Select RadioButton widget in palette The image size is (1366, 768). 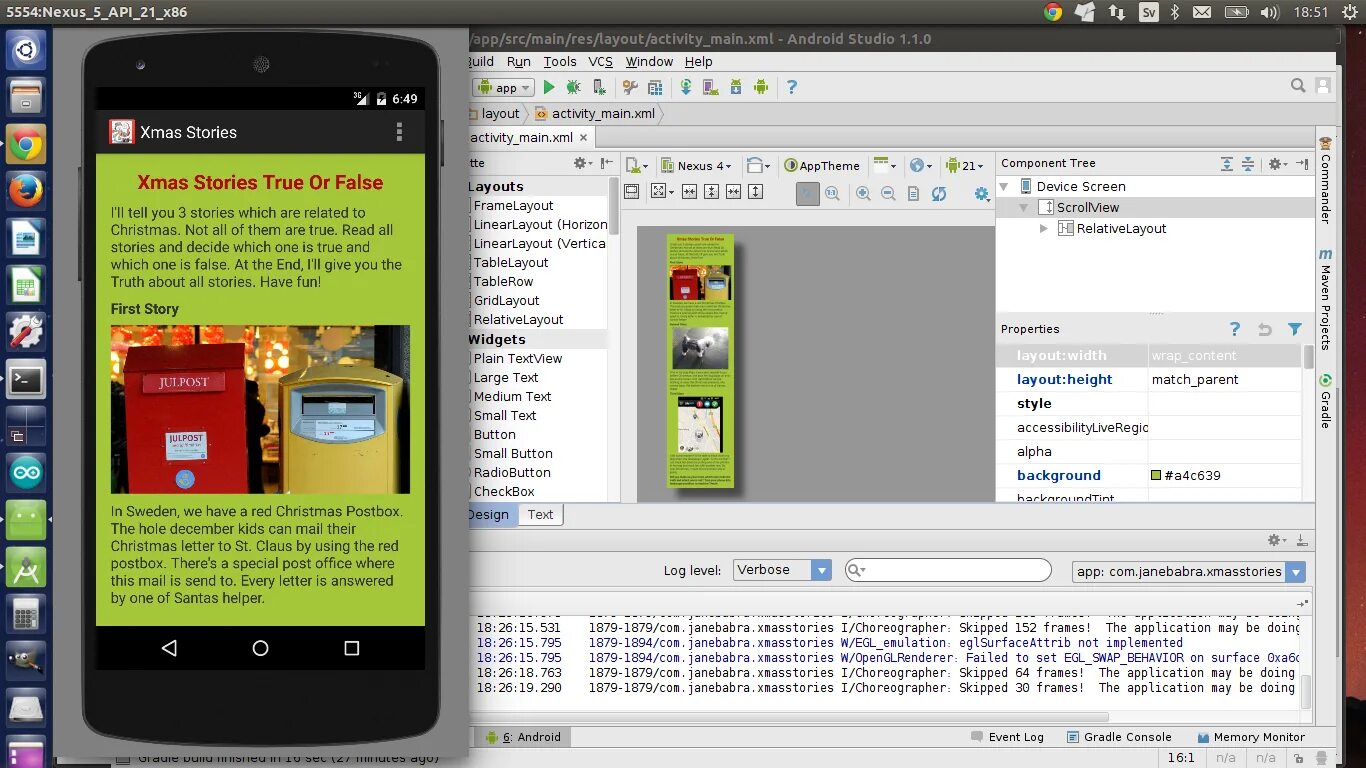[x=512, y=472]
